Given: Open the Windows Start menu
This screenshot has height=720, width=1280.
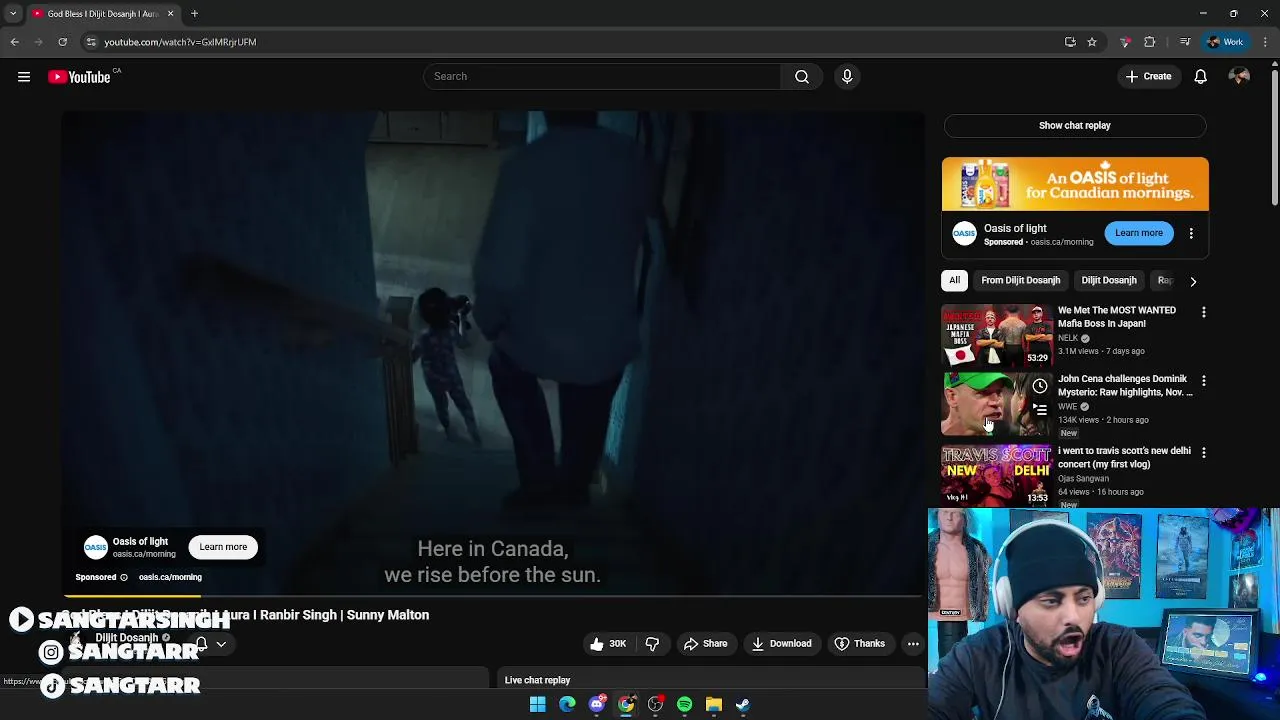Looking at the screenshot, I should point(538,705).
